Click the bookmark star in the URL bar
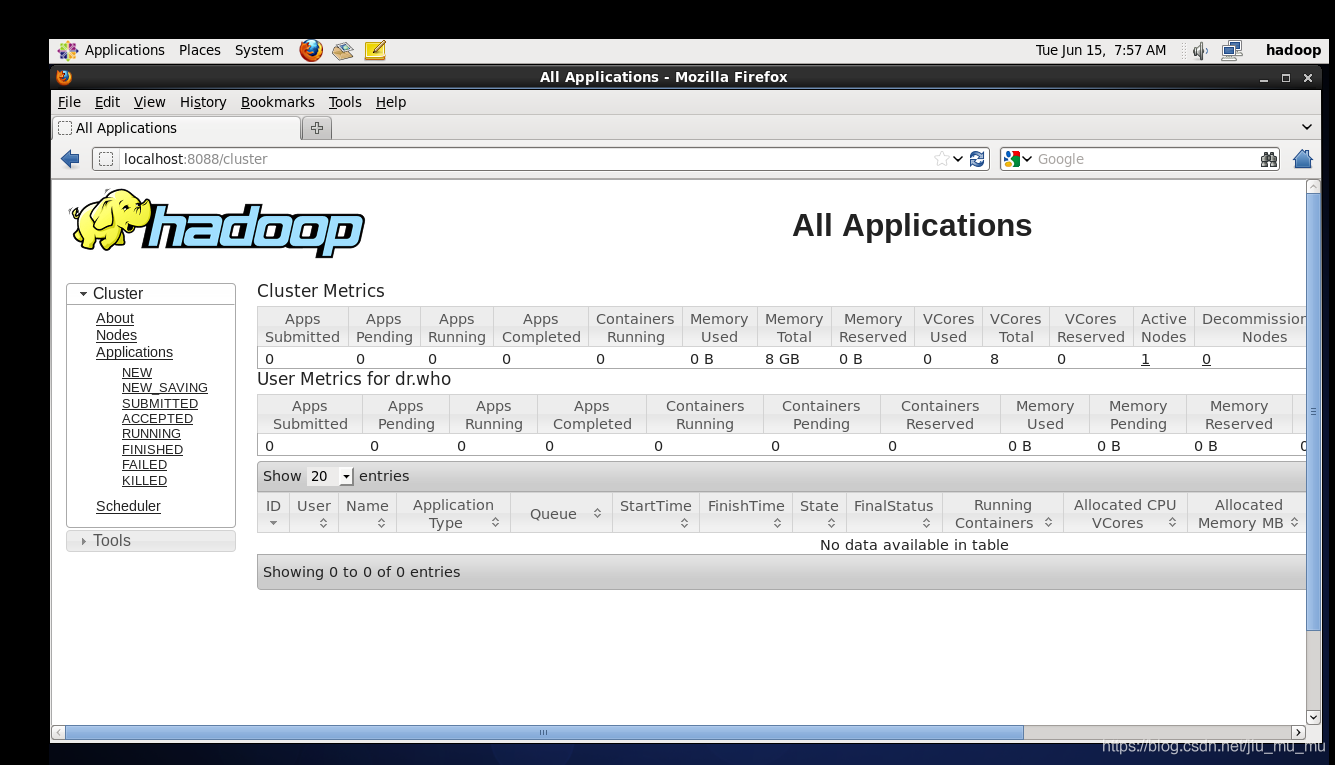Screen dimensions: 1335x765 [941, 159]
